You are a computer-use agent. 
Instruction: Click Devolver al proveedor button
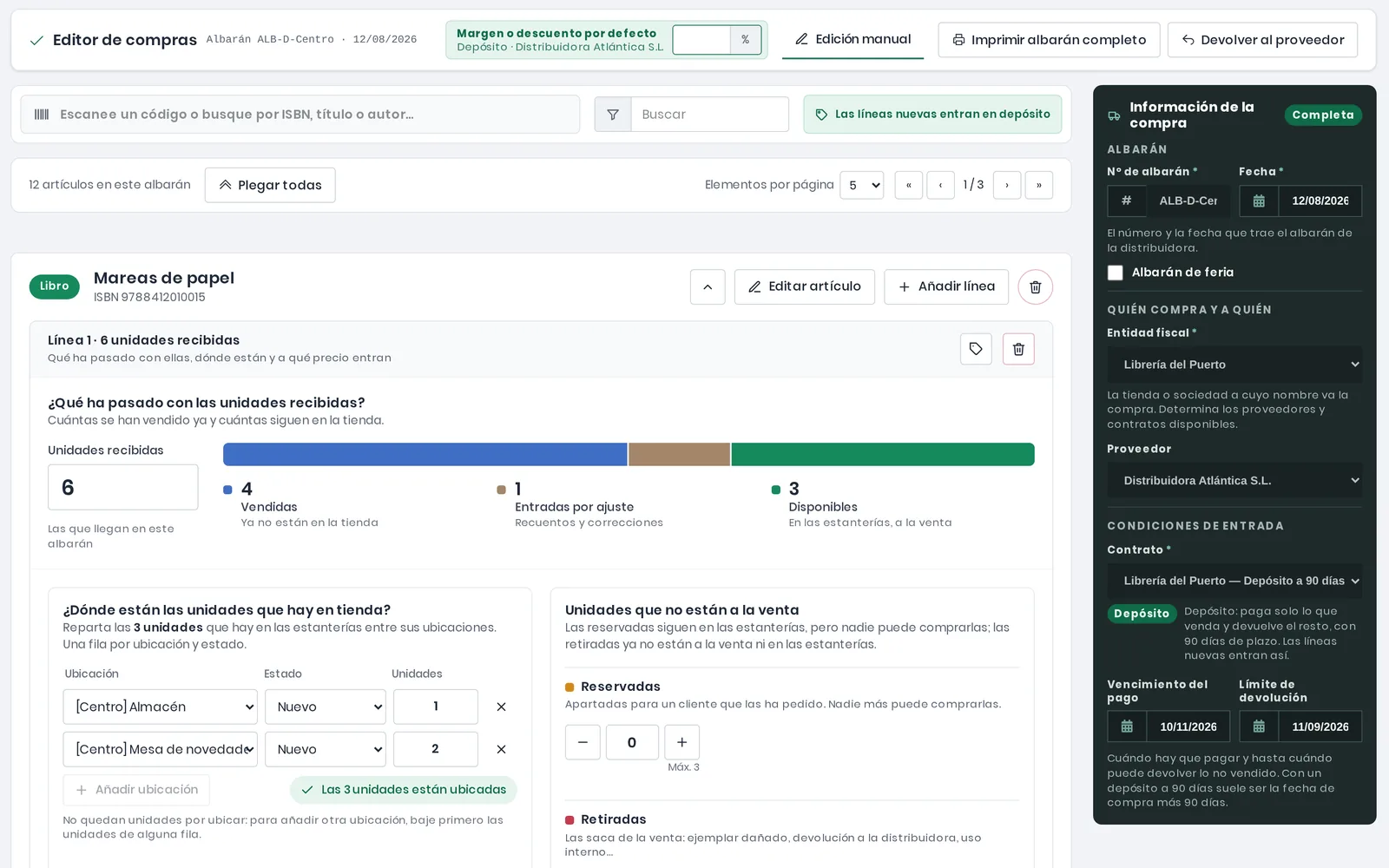pyautogui.click(x=1262, y=40)
